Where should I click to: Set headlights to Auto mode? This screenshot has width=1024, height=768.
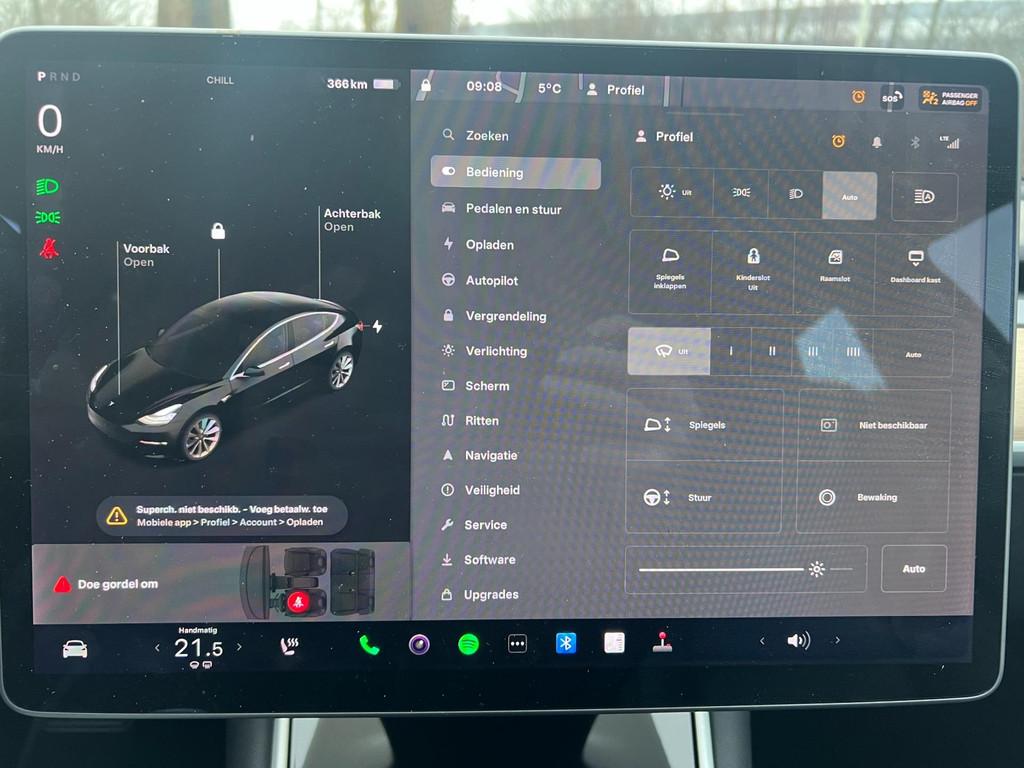[849, 196]
